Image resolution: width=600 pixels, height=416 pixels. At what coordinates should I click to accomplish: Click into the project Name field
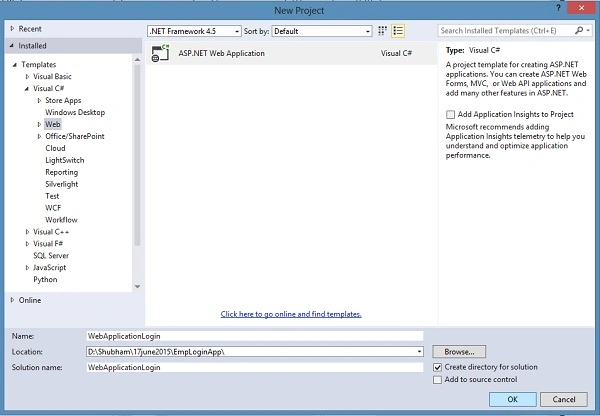pos(255,336)
